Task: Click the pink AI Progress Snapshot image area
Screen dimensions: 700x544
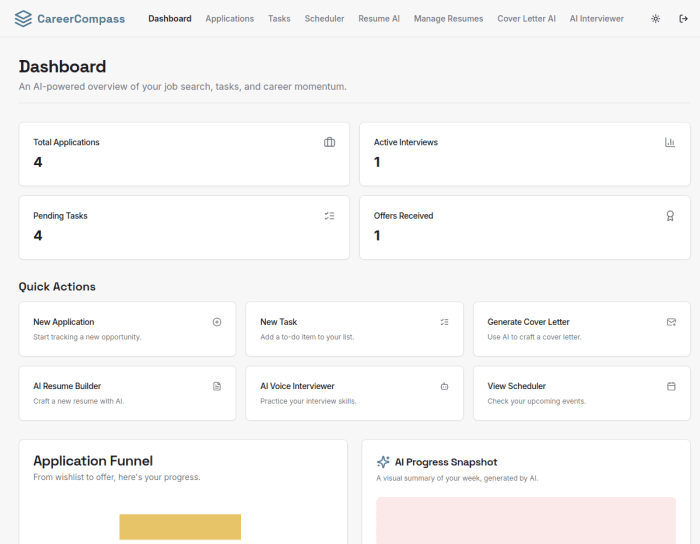Action: point(526,520)
